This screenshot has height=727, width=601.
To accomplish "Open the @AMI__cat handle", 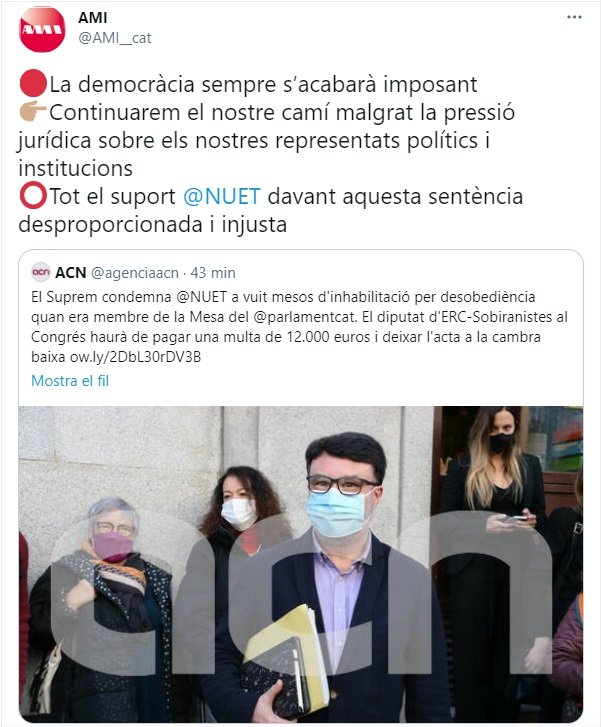I will click(115, 38).
